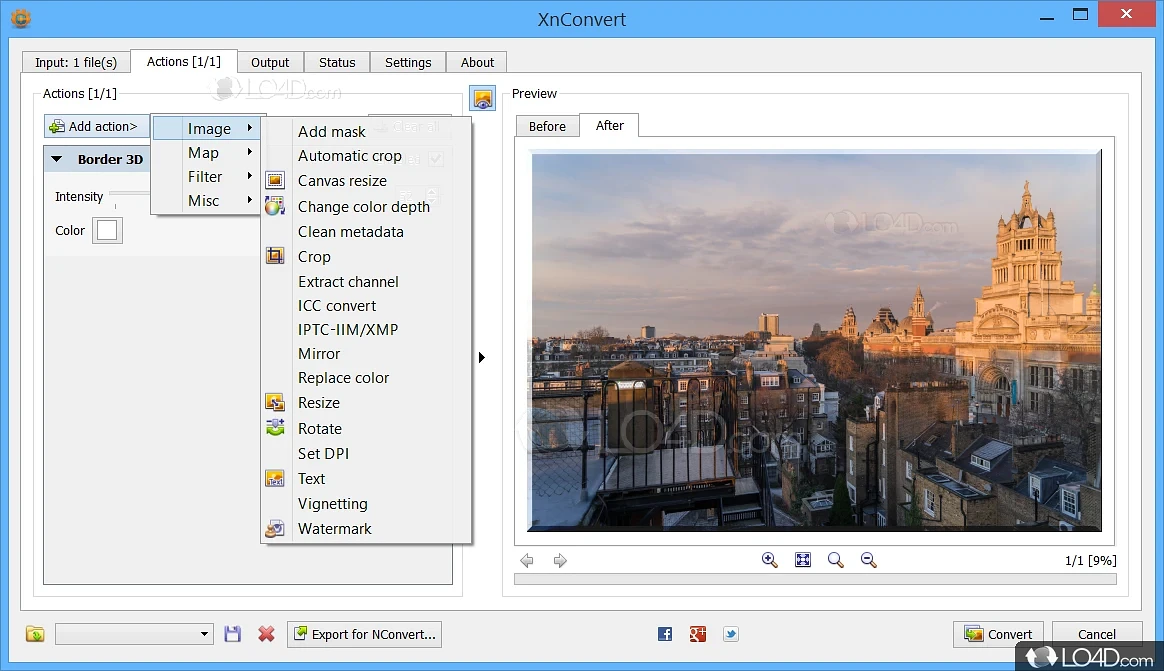Select the Actions [1/1] tab
This screenshot has width=1164, height=671.
[x=183, y=62]
